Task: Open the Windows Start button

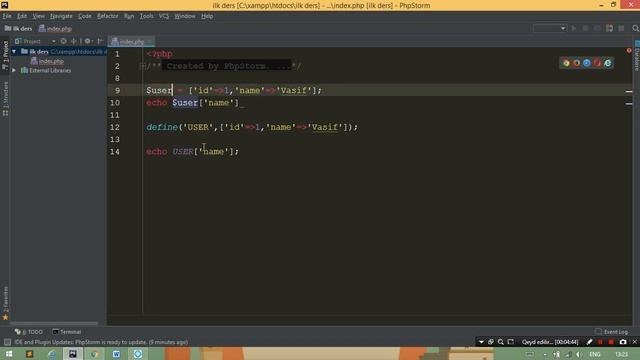Action: 9,354
